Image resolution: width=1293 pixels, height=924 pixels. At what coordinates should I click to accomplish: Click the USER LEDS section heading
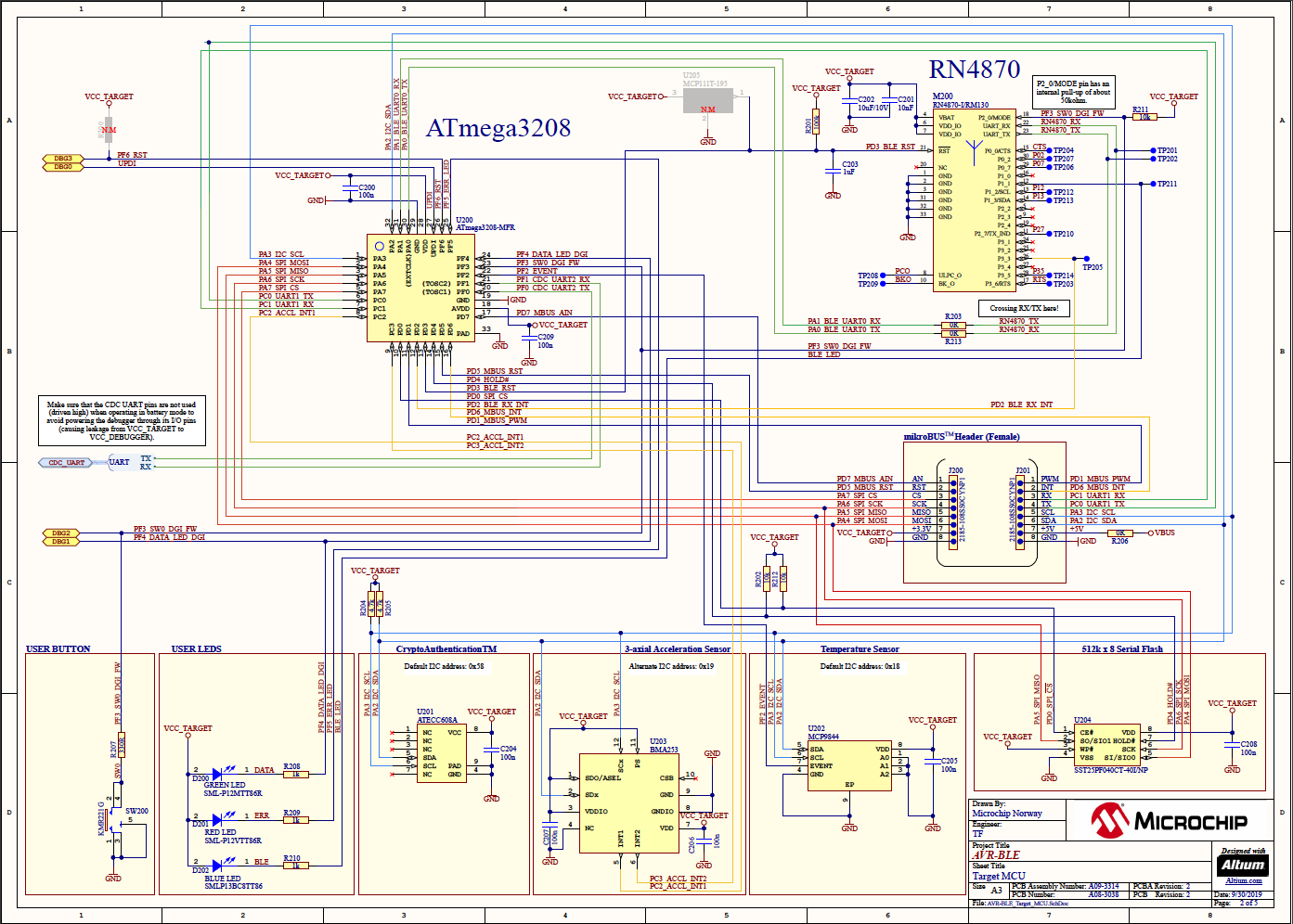click(x=197, y=648)
